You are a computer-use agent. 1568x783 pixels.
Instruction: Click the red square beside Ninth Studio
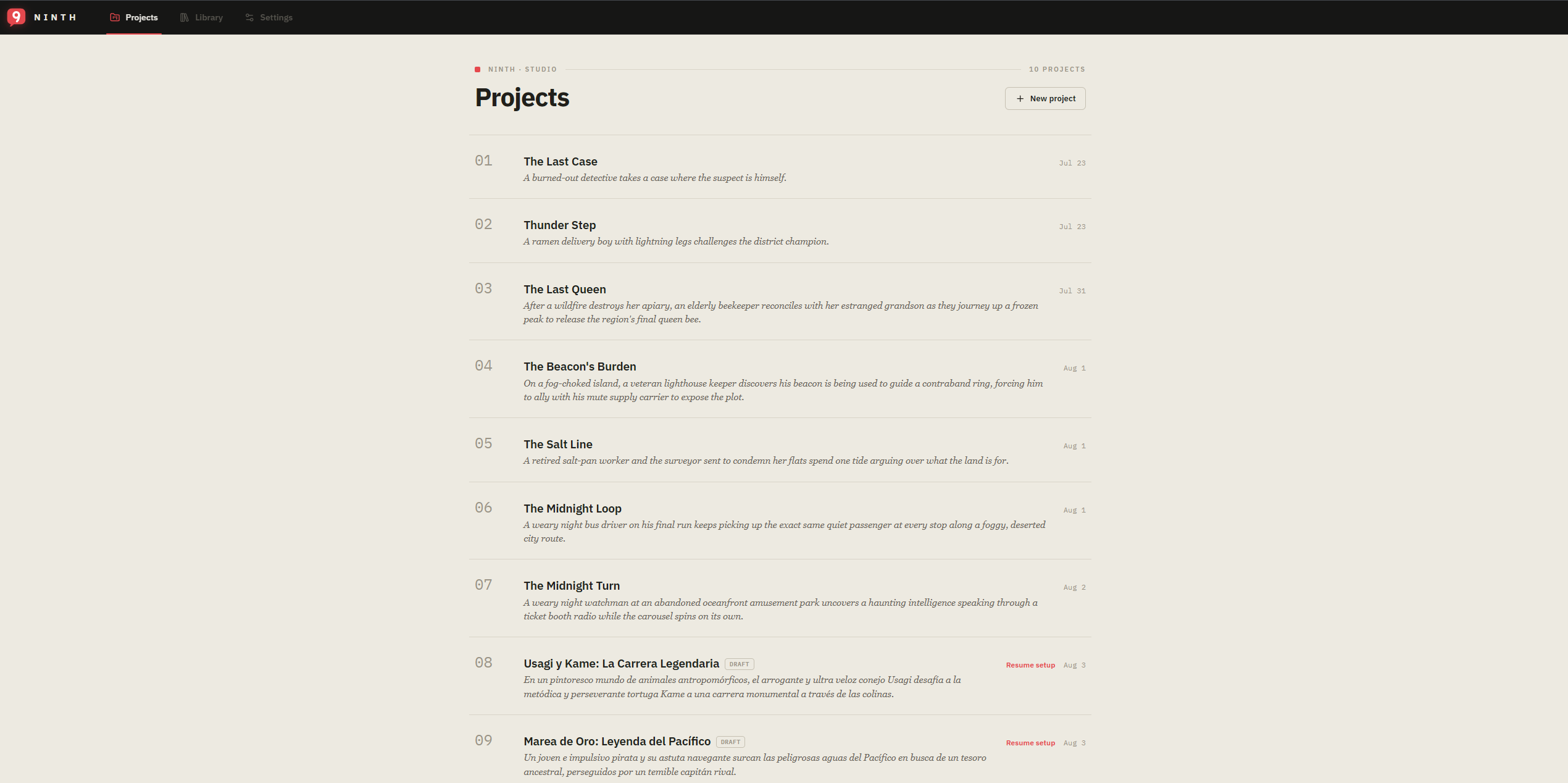(x=477, y=69)
